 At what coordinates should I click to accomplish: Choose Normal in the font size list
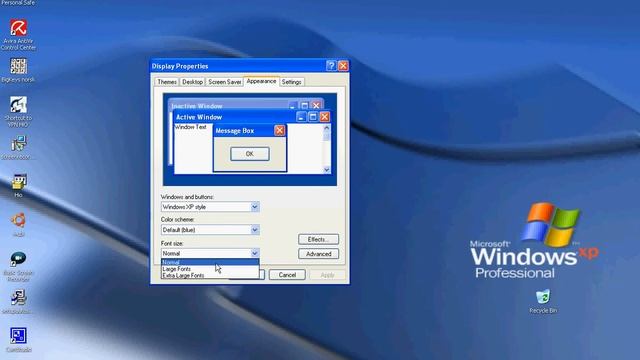(x=210, y=262)
